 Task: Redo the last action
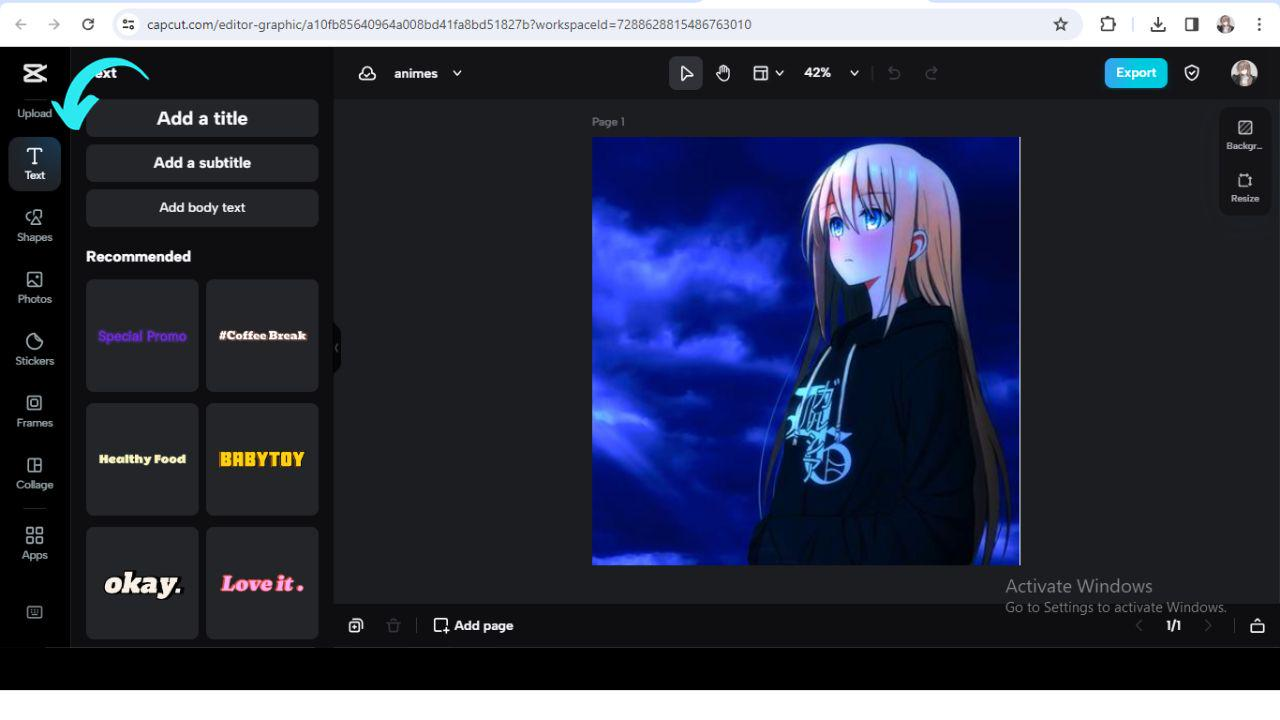click(931, 73)
